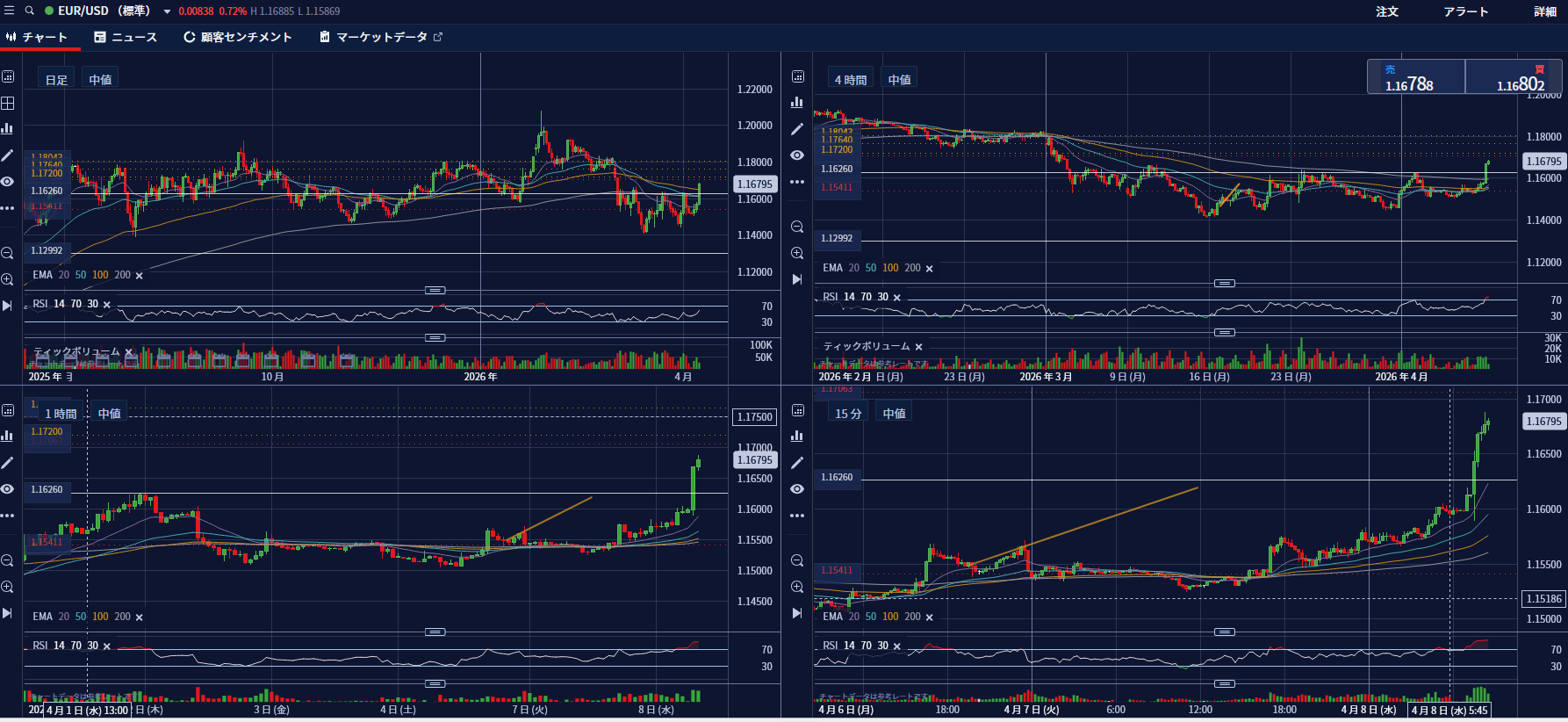Toggle eye visibility icon on 1時間 chart
Screen dimensions: 1568x722
(8, 489)
